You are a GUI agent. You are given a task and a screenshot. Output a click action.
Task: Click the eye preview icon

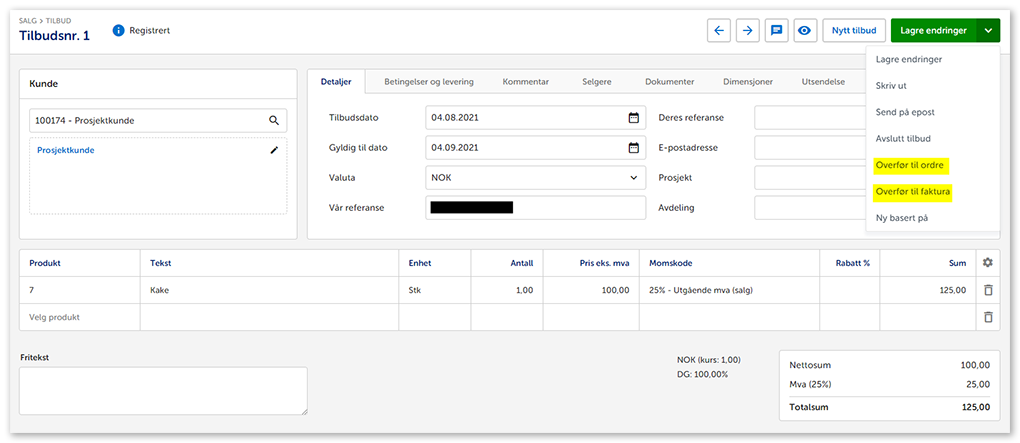pyautogui.click(x=804, y=31)
